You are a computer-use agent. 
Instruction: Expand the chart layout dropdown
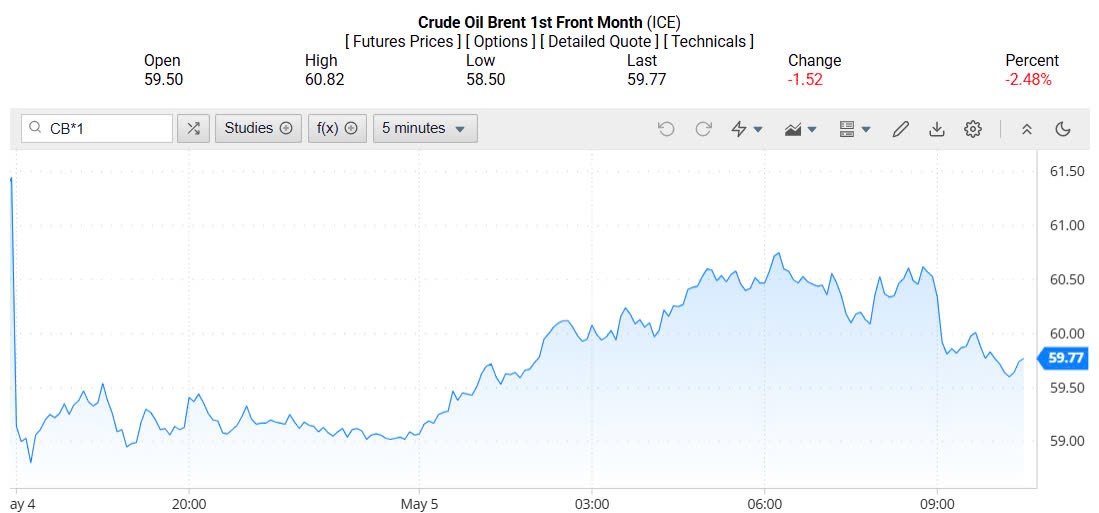point(855,129)
